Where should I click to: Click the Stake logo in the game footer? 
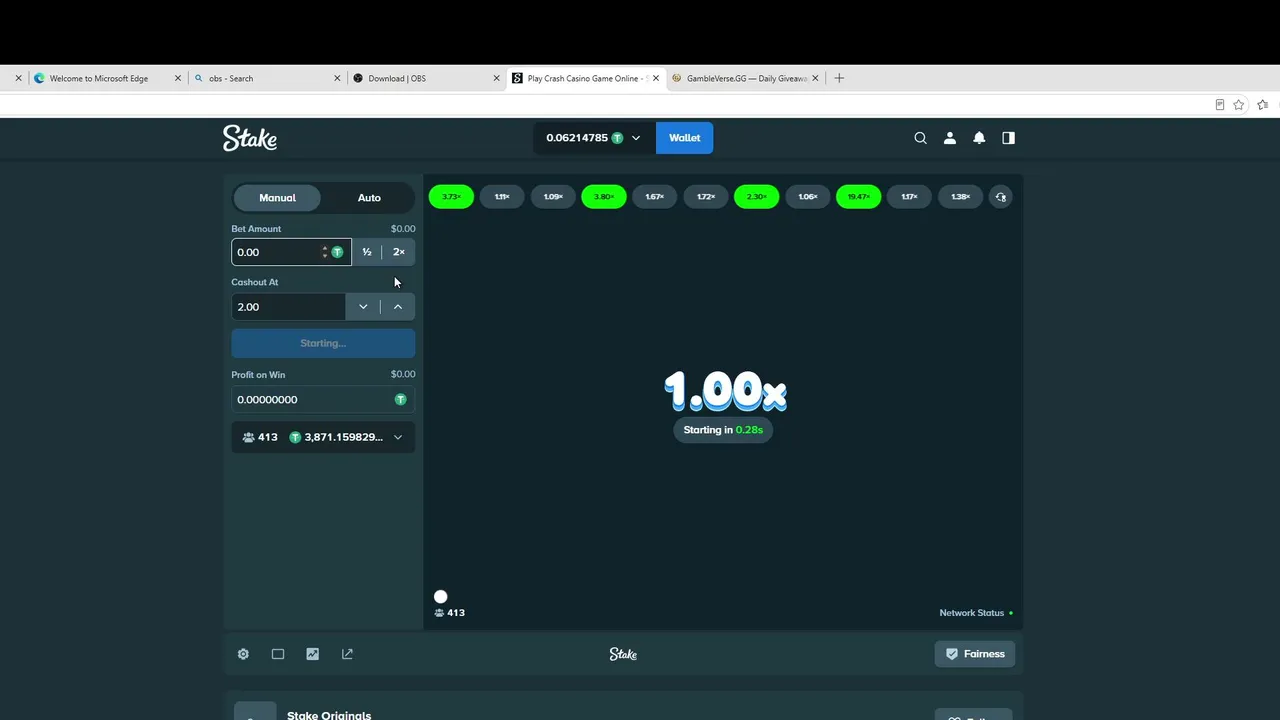[623, 654]
